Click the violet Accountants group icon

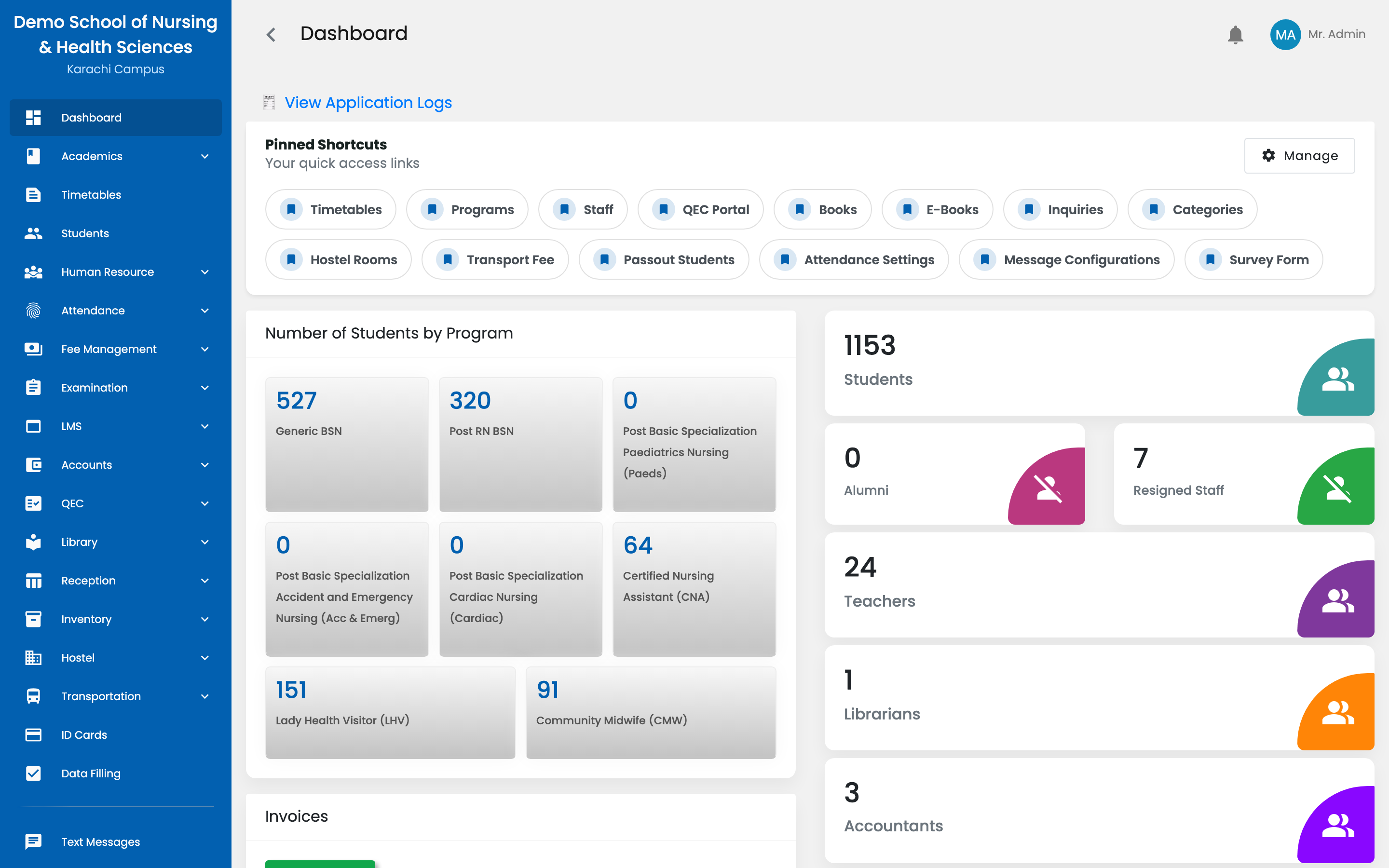tap(1338, 826)
